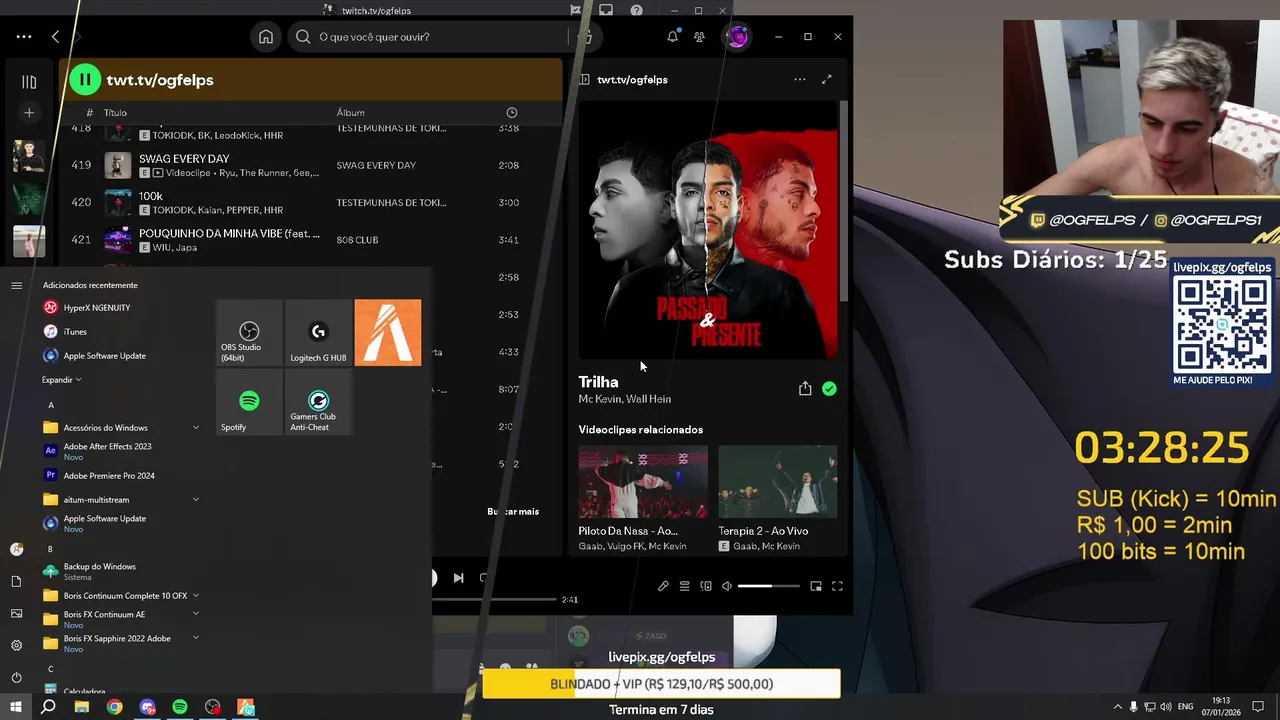Open the Gamers Club Anti-Cheat tile
Viewport: 1280px width, 720px height.
tap(318, 402)
